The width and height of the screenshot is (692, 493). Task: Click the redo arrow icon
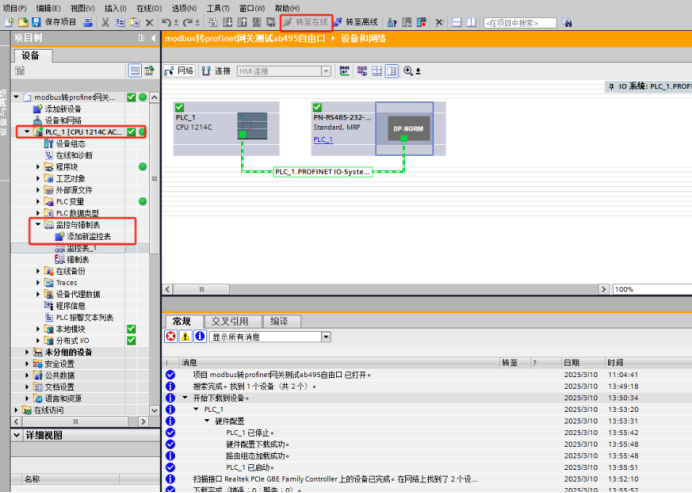[188, 22]
